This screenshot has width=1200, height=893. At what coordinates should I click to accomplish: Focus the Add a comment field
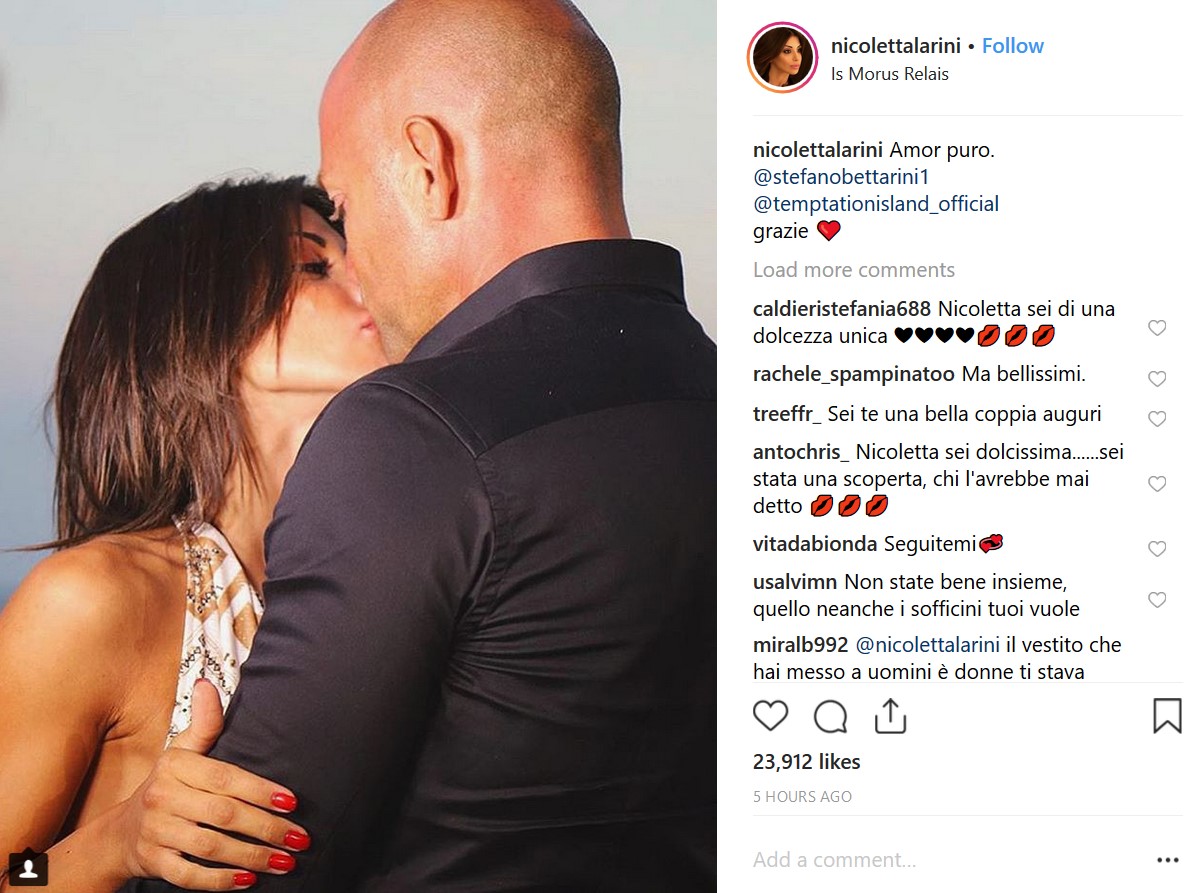(x=940, y=860)
